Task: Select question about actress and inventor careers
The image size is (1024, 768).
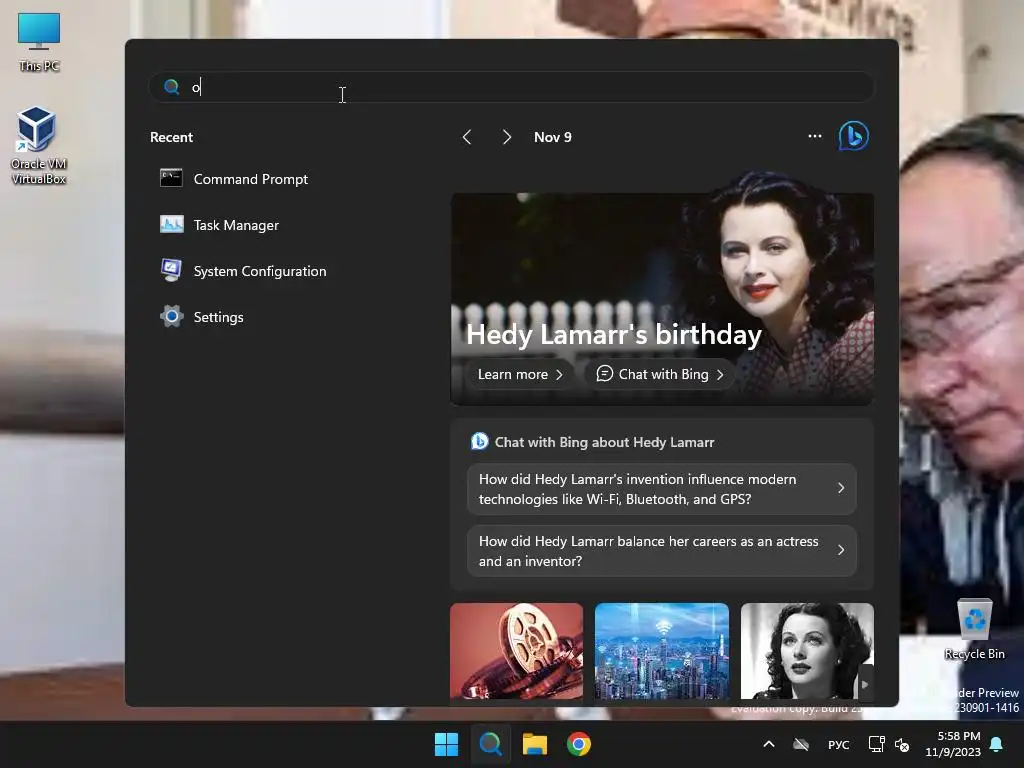Action: pyautogui.click(x=662, y=551)
